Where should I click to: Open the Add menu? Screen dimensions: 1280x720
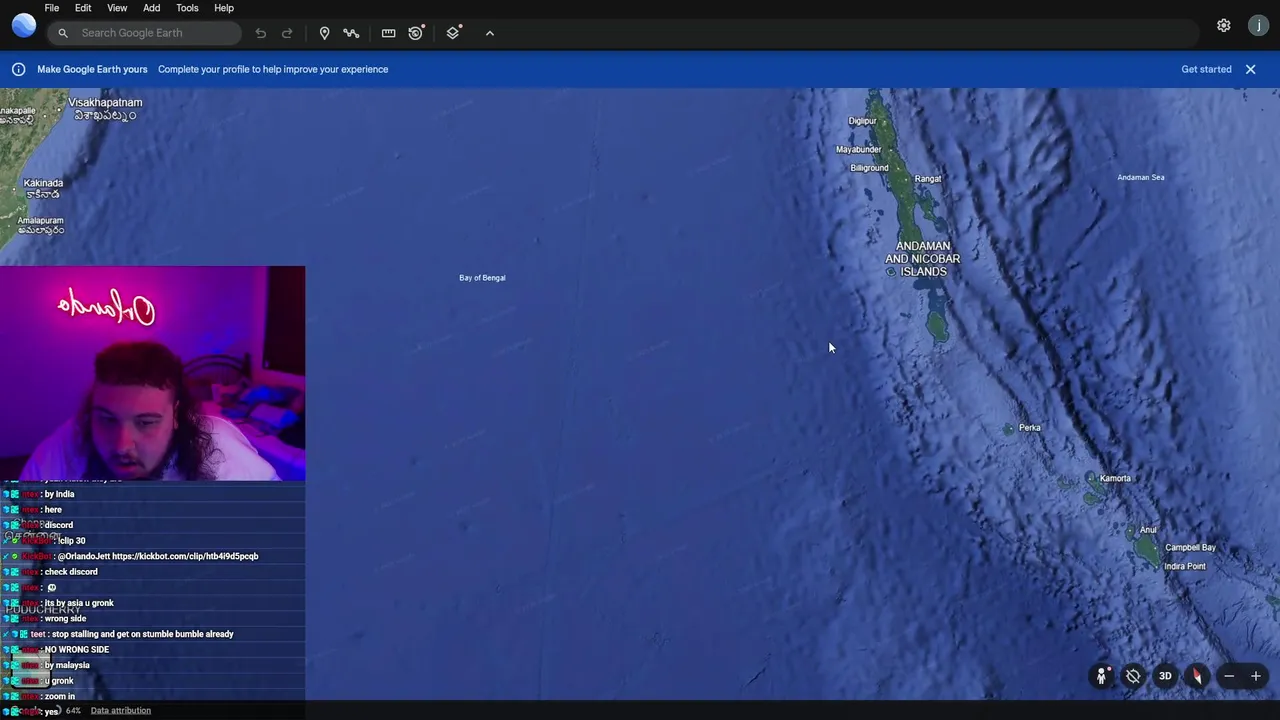pos(152,8)
